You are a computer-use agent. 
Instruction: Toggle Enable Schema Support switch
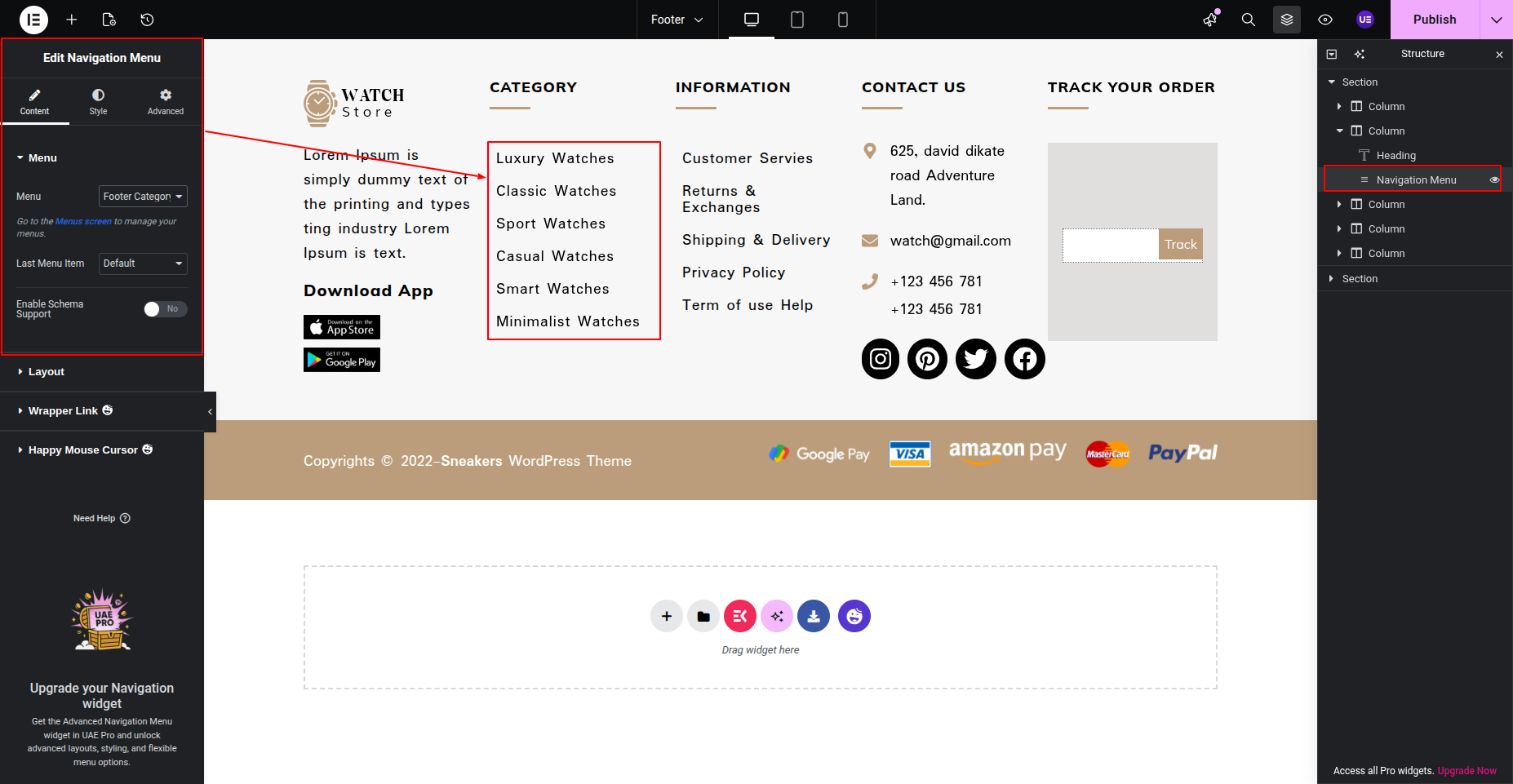[166, 309]
